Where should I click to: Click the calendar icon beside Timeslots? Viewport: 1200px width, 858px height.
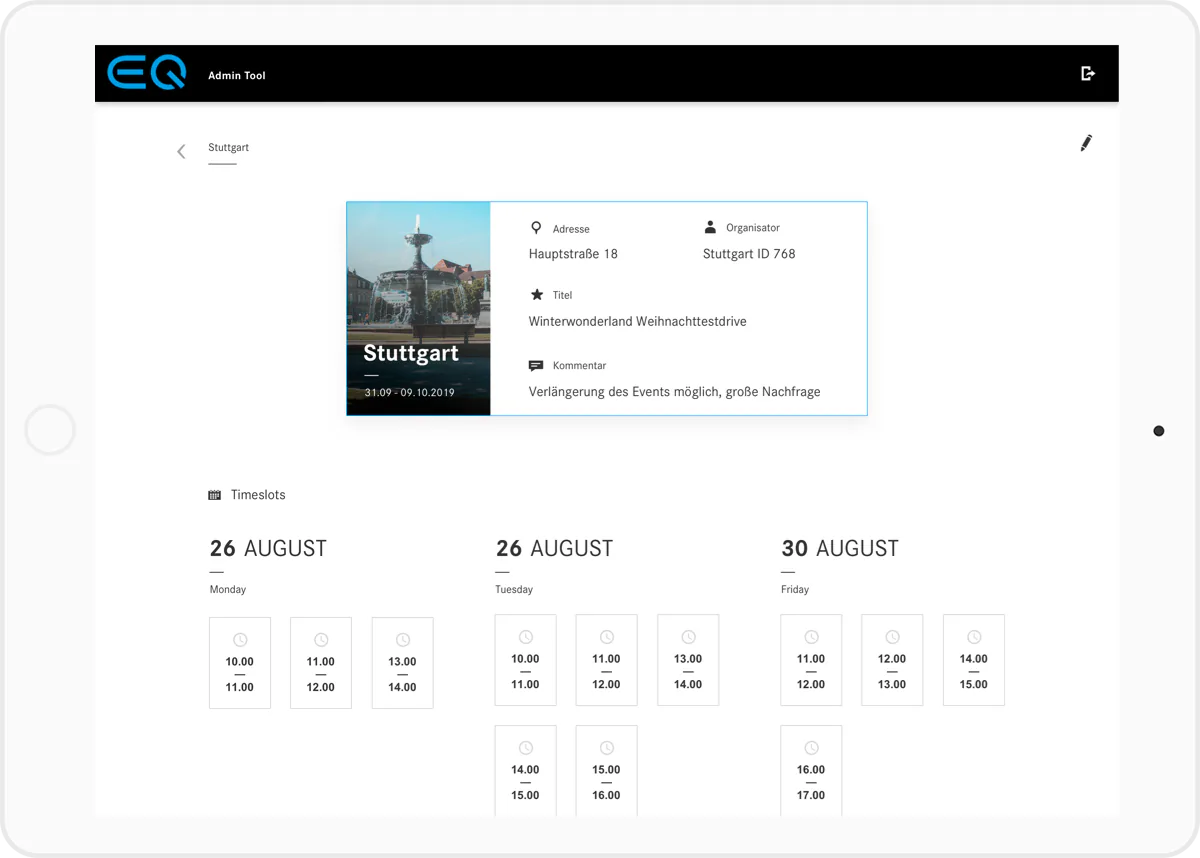coord(214,495)
